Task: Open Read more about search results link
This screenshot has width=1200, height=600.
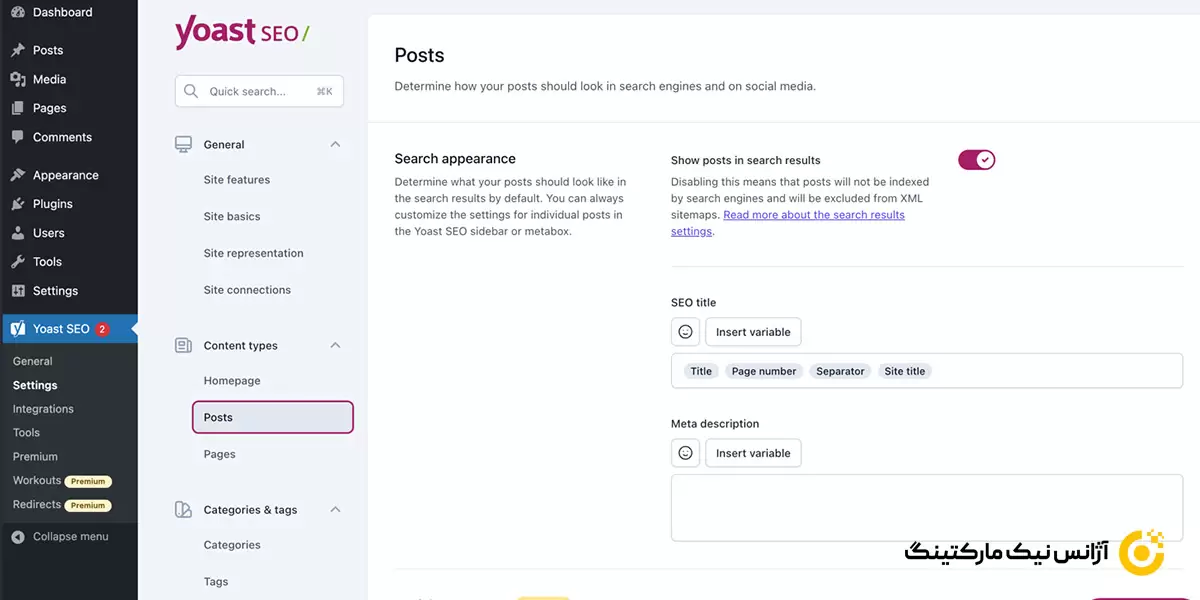Action: coord(813,215)
